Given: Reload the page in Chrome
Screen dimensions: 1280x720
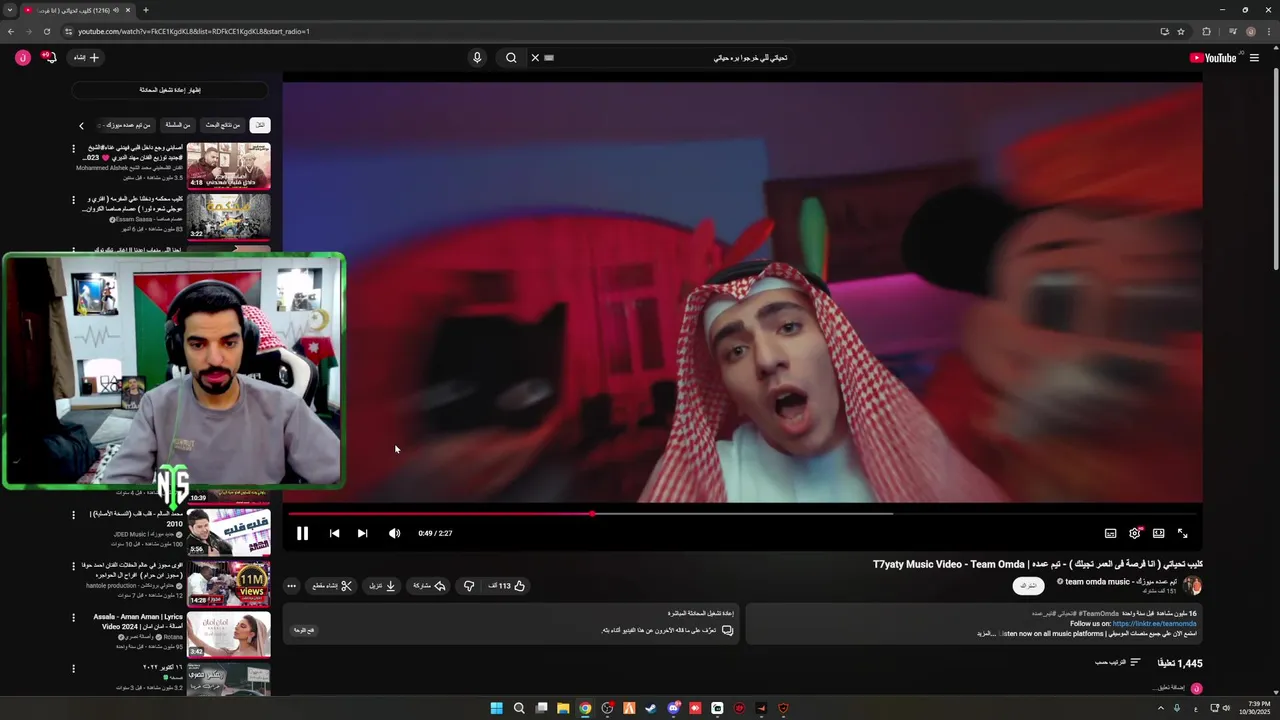Looking at the screenshot, I should click(46, 31).
